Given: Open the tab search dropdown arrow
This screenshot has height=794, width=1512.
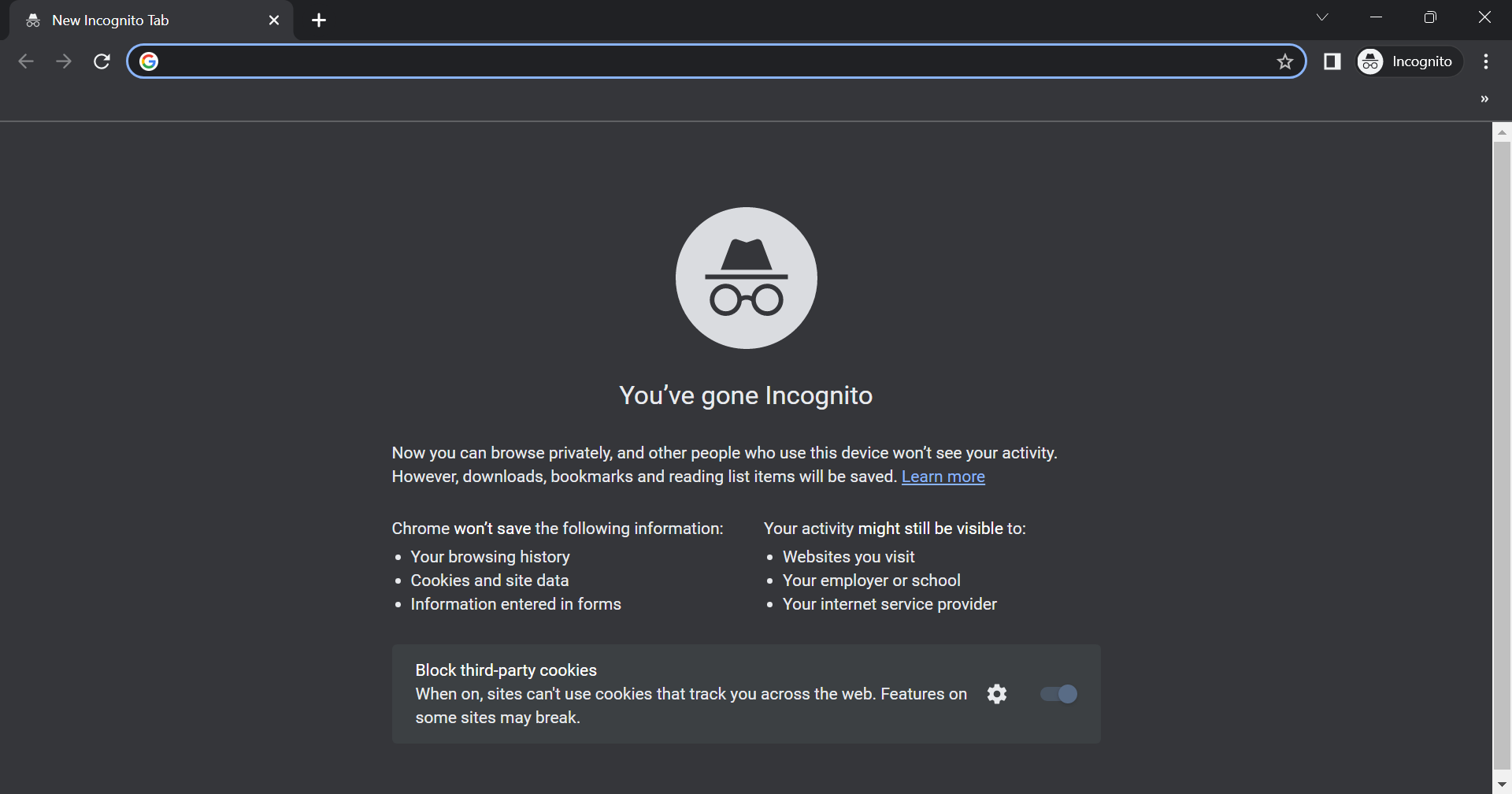Looking at the screenshot, I should click(x=1322, y=17).
